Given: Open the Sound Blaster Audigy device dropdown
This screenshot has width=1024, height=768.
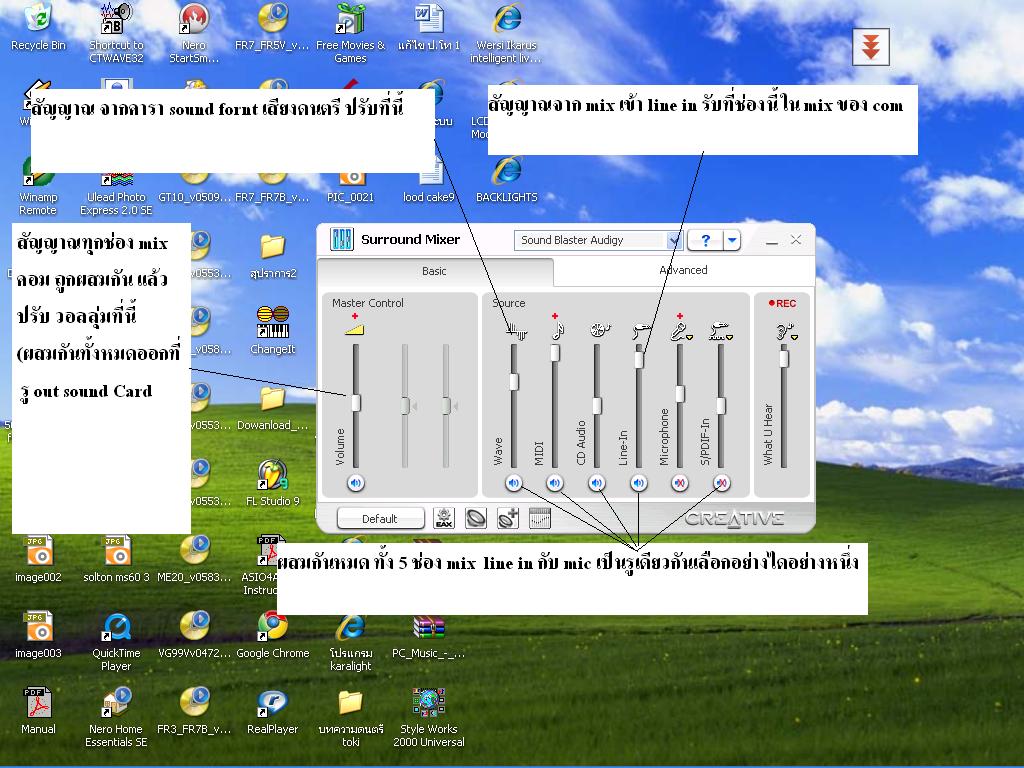Looking at the screenshot, I should (674, 240).
